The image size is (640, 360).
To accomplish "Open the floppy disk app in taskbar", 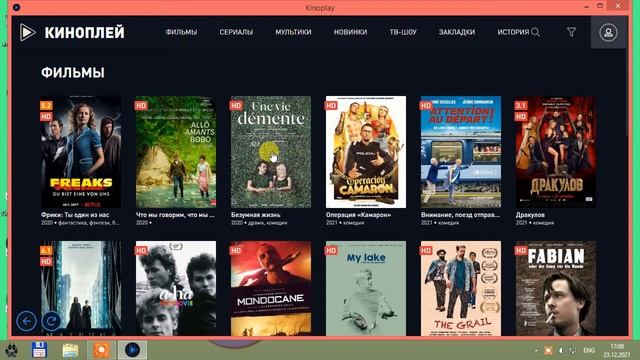I will click(x=39, y=350).
